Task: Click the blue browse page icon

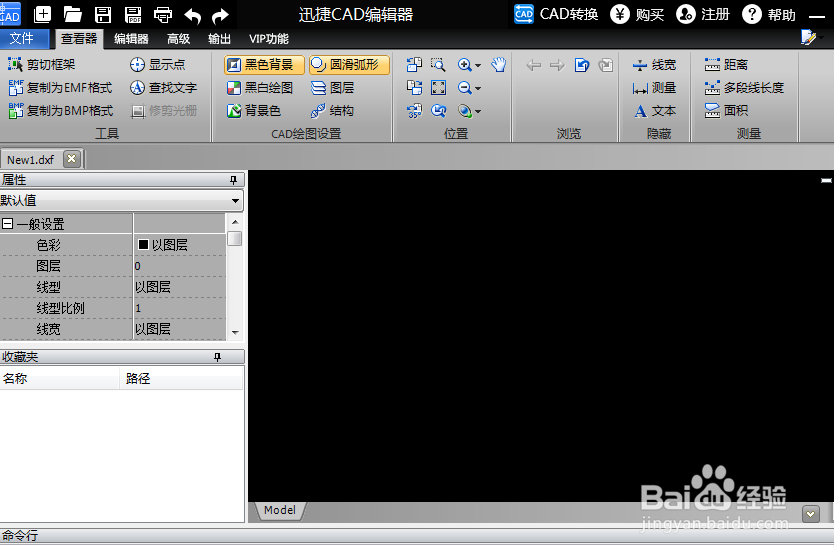Action: [x=582, y=65]
